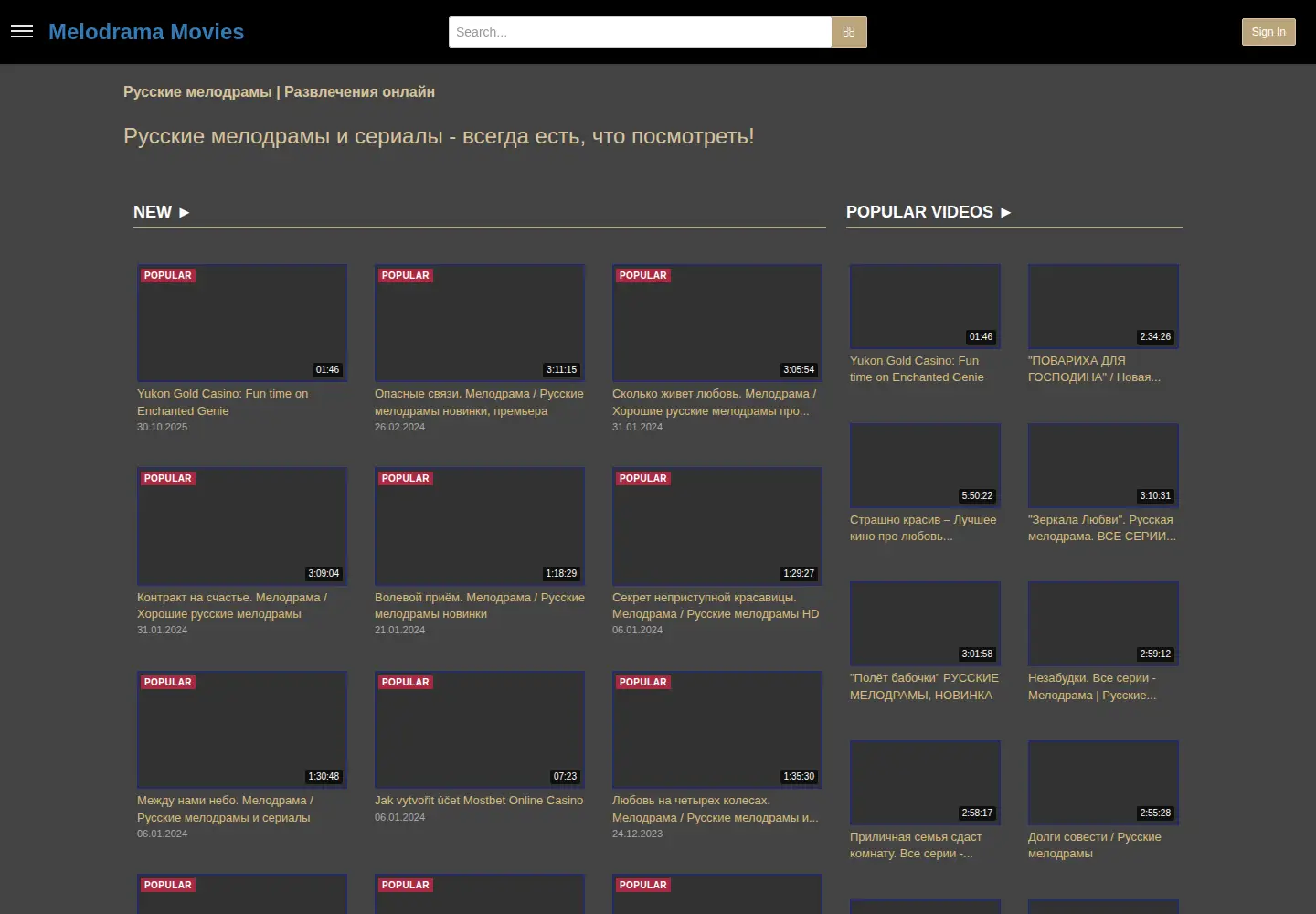Open Долги совести video thumbnail
This screenshot has width=1316, height=914.
pyautogui.click(x=1103, y=782)
